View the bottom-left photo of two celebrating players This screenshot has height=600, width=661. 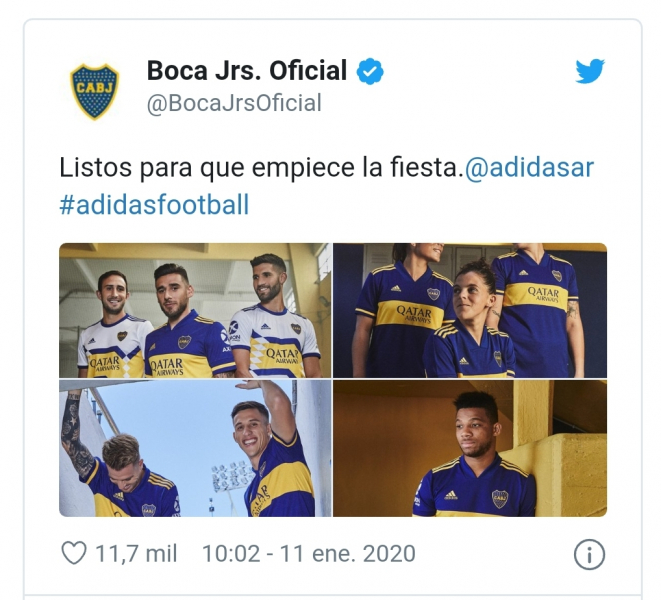(195, 448)
